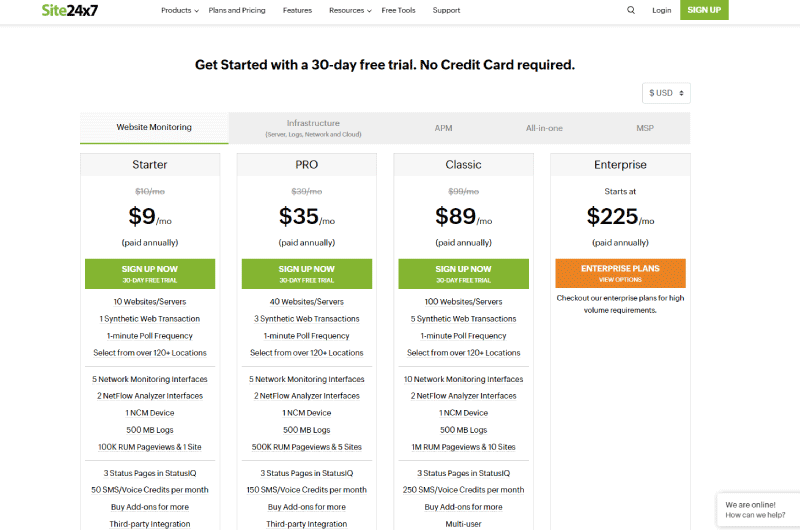800x530 pixels.
Task: Switch to the Infrastructure tab
Action: tap(313, 128)
